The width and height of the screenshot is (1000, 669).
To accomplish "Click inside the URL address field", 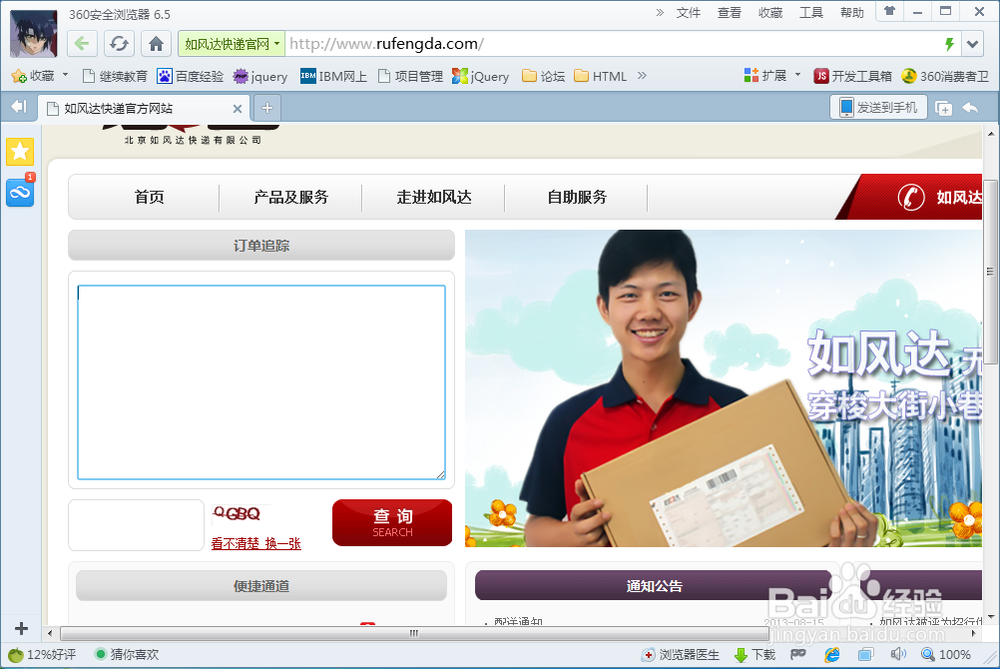I will click(612, 44).
